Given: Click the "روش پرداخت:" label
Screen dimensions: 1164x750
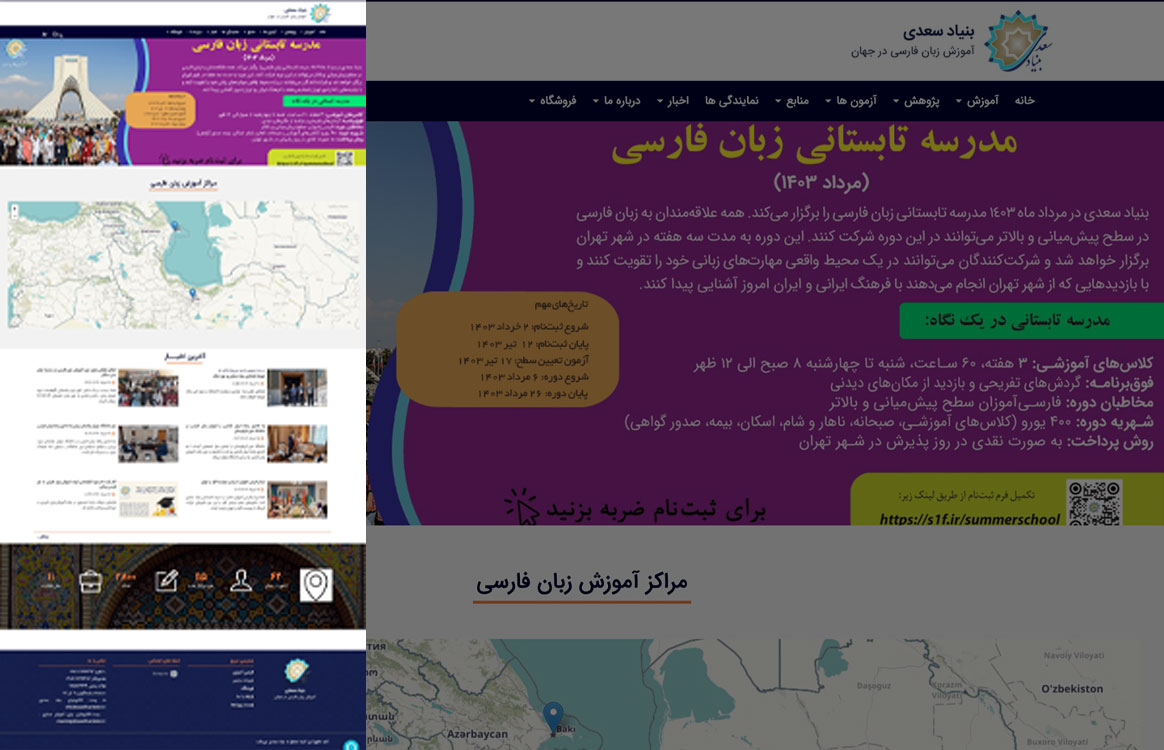Looking at the screenshot, I should [1111, 442].
